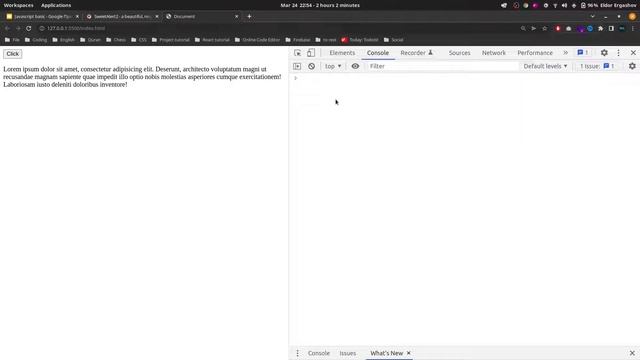Go forward to the next page

pos(18,29)
